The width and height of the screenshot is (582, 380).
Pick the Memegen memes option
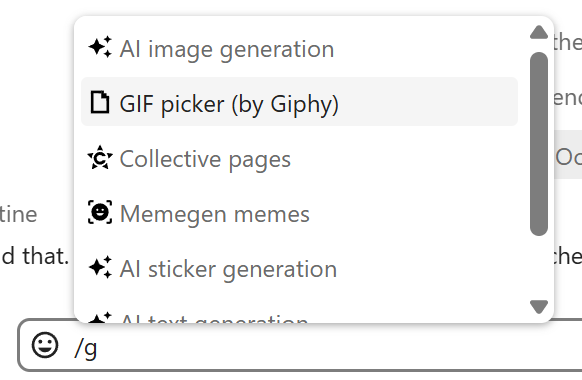299,212
